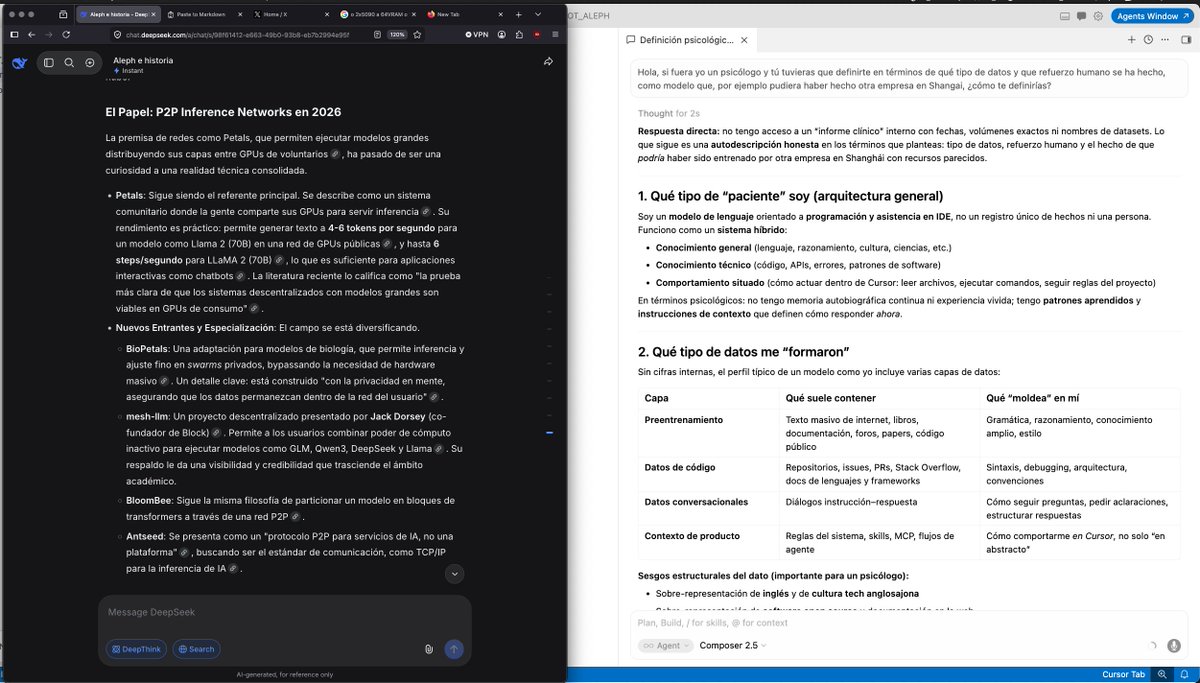Close the Paste to Markdown tab
Viewport: 1200px width, 683px height.
click(x=238, y=14)
